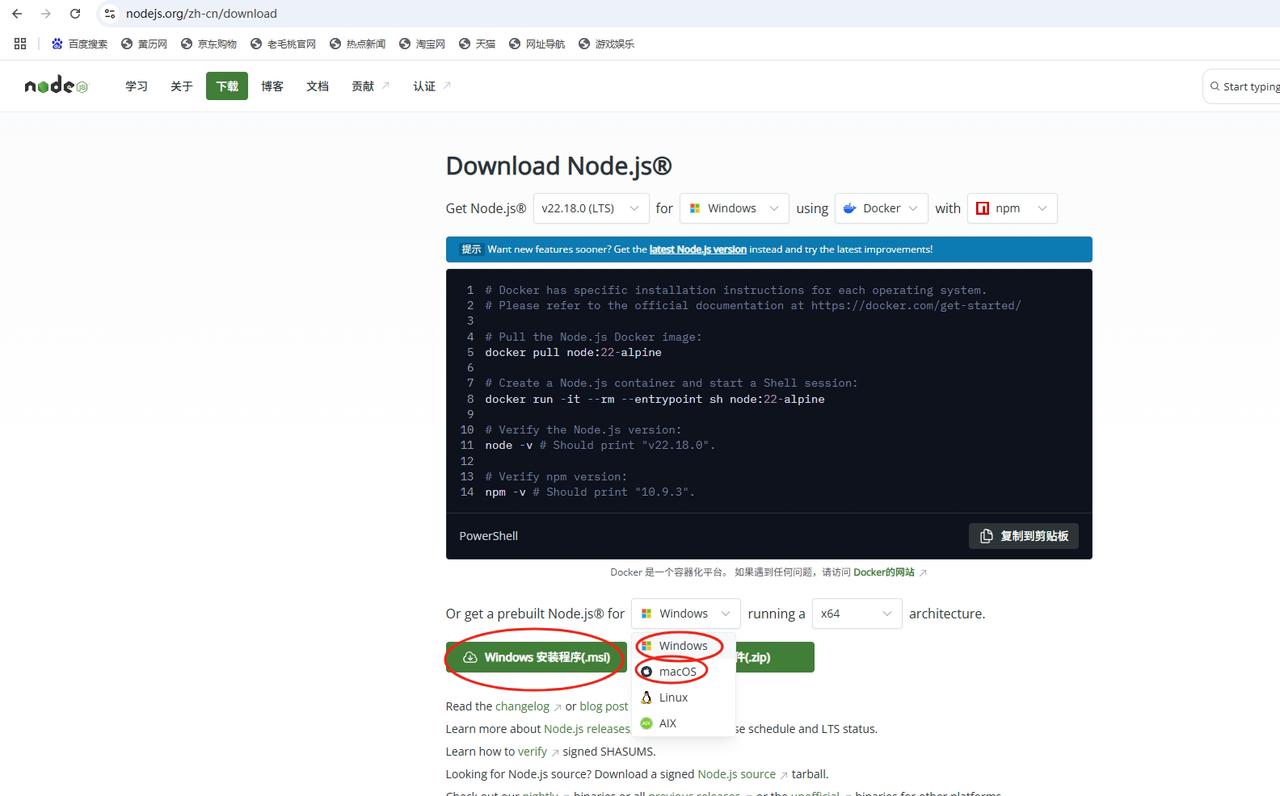Click the site info icon in address bar
Viewport: 1280px width, 796px height.
tap(110, 14)
